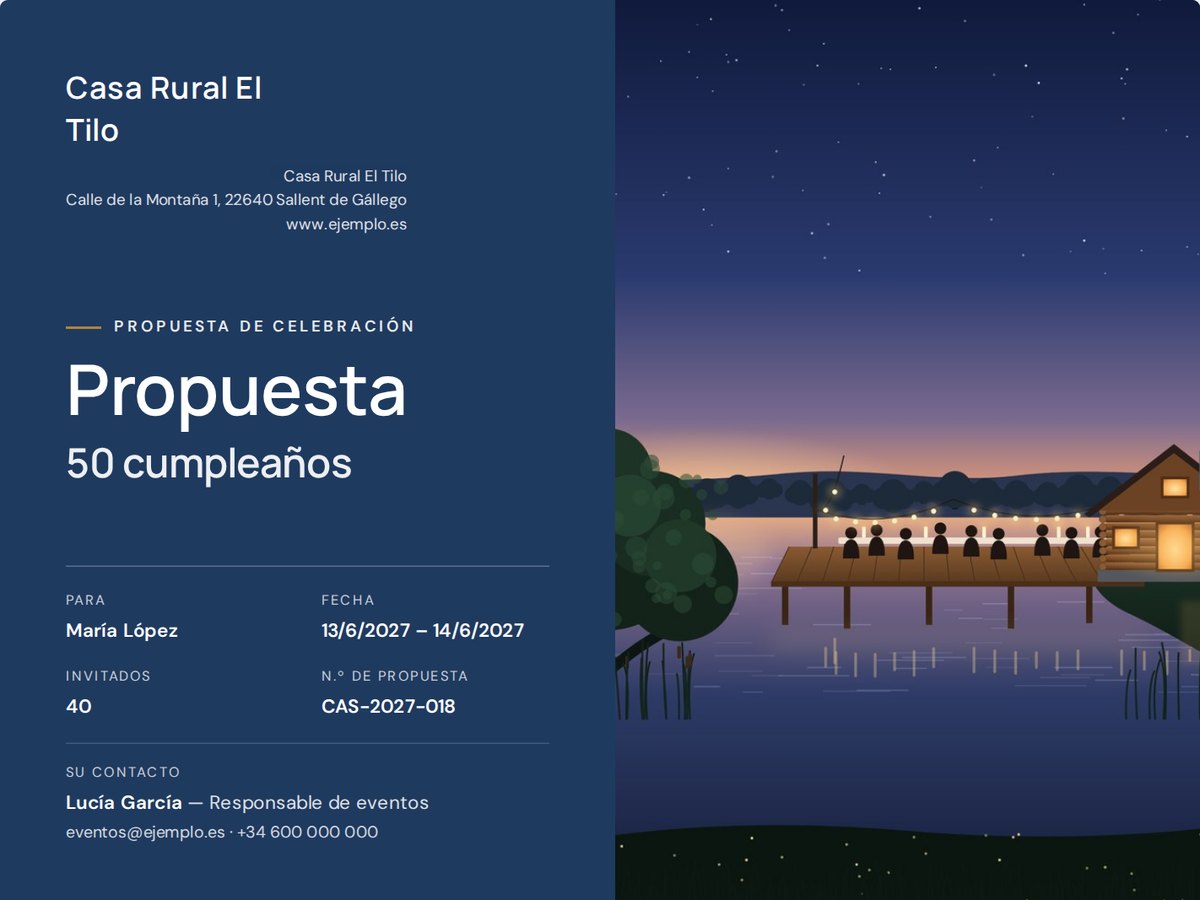
Task: Click the date range 13/6/2027 – 14/6/2027
Action: click(423, 631)
